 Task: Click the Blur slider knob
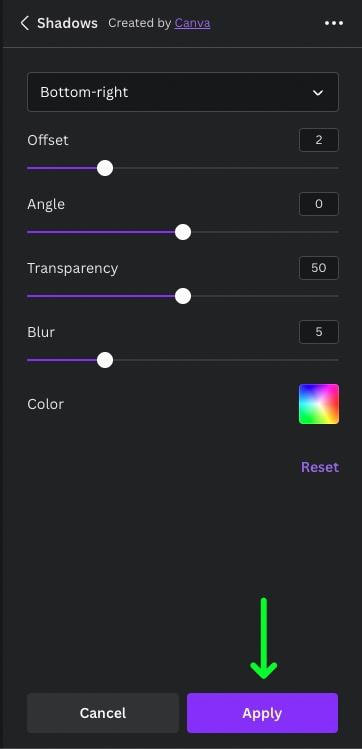(x=105, y=360)
